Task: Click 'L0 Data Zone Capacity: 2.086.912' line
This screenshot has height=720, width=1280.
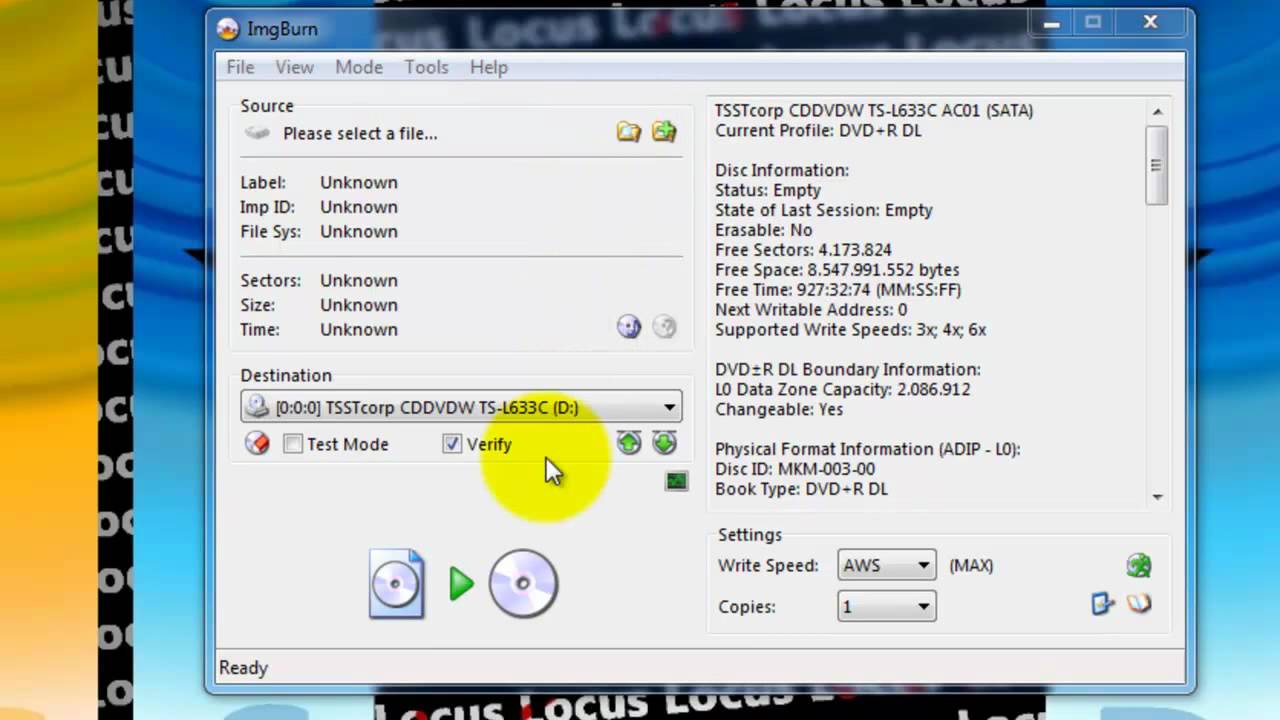Action: click(842, 389)
